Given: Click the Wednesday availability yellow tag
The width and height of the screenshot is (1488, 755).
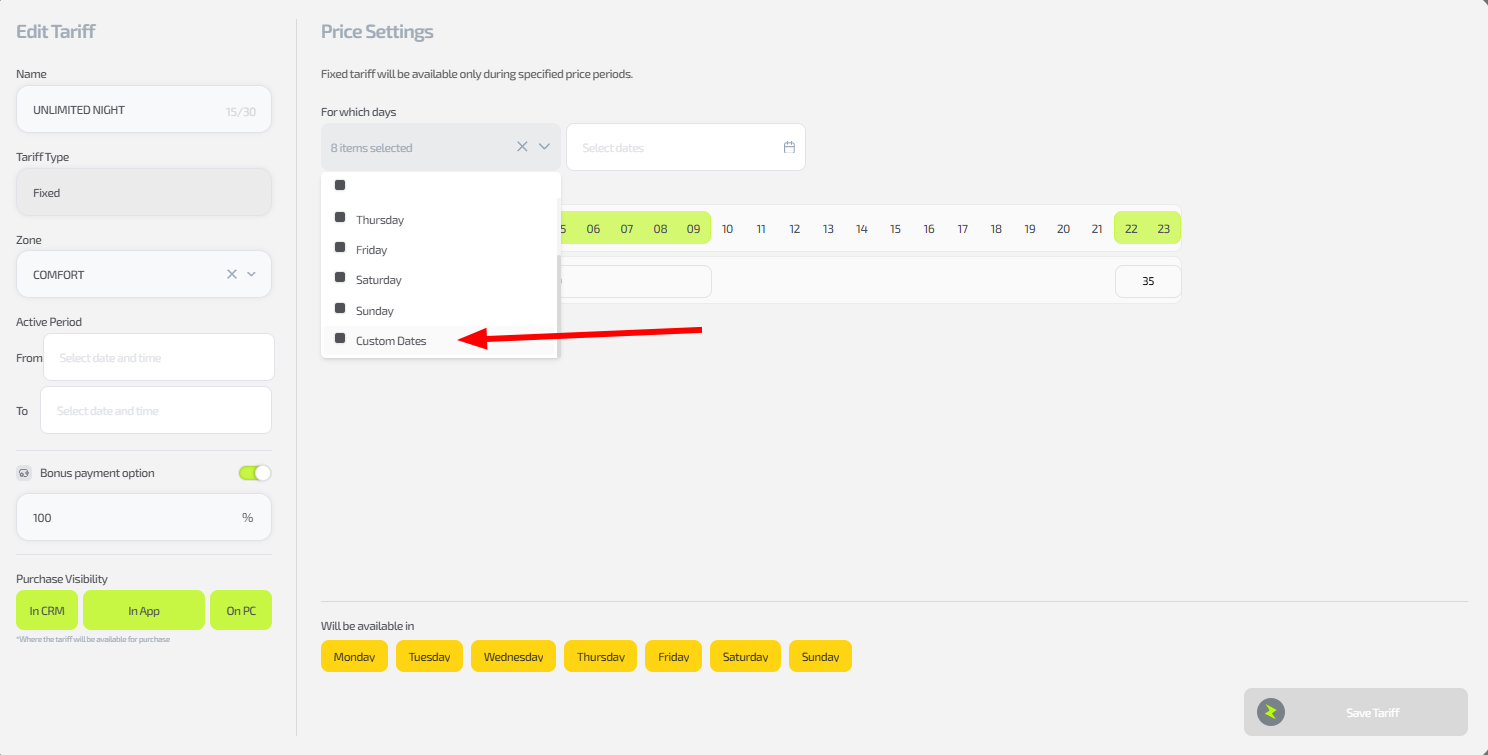Looking at the screenshot, I should coord(513,657).
